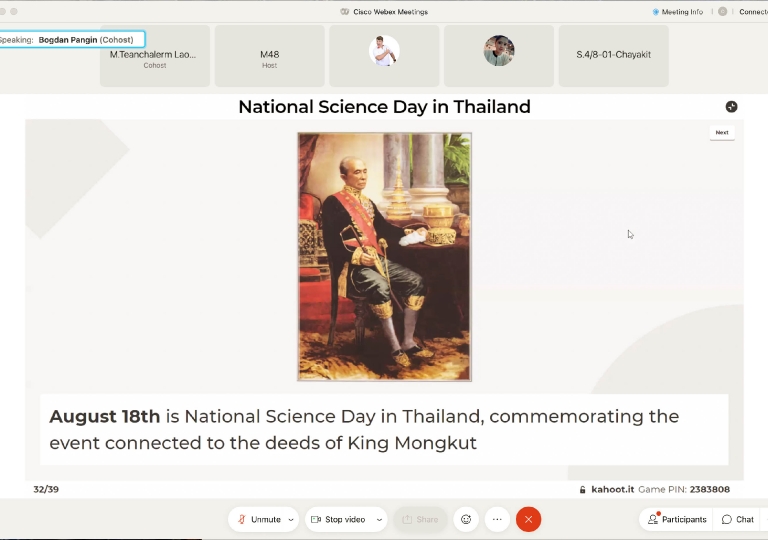Click participant avatar in white shirt
Screen dimensions: 768x540
point(384,50)
